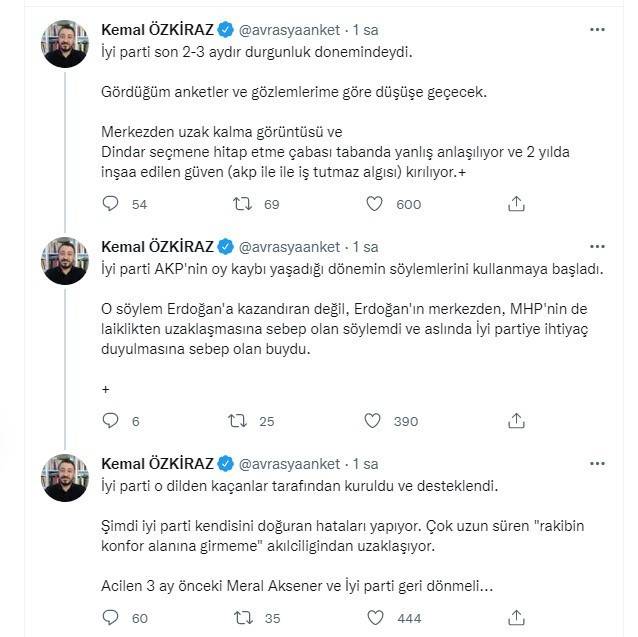Expand more options on third tweet
Viewport: 638px width, 637px height.
(597, 463)
